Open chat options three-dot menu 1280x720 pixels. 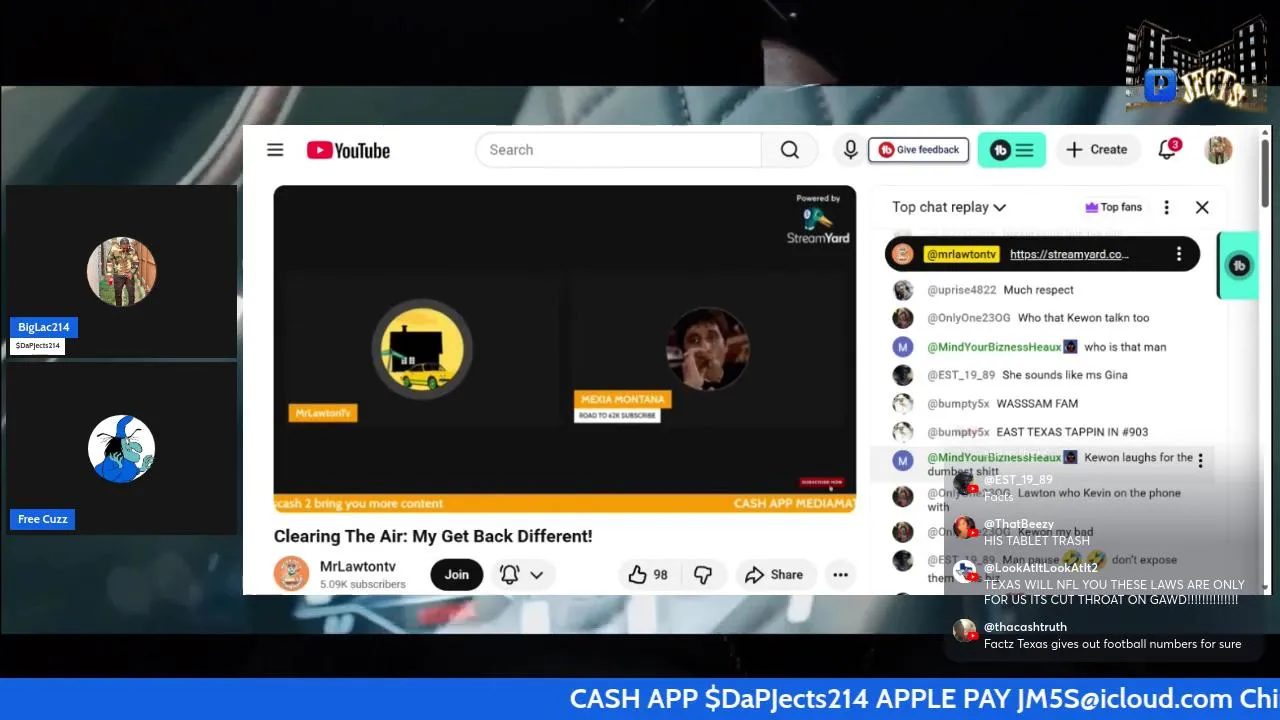pos(1166,207)
